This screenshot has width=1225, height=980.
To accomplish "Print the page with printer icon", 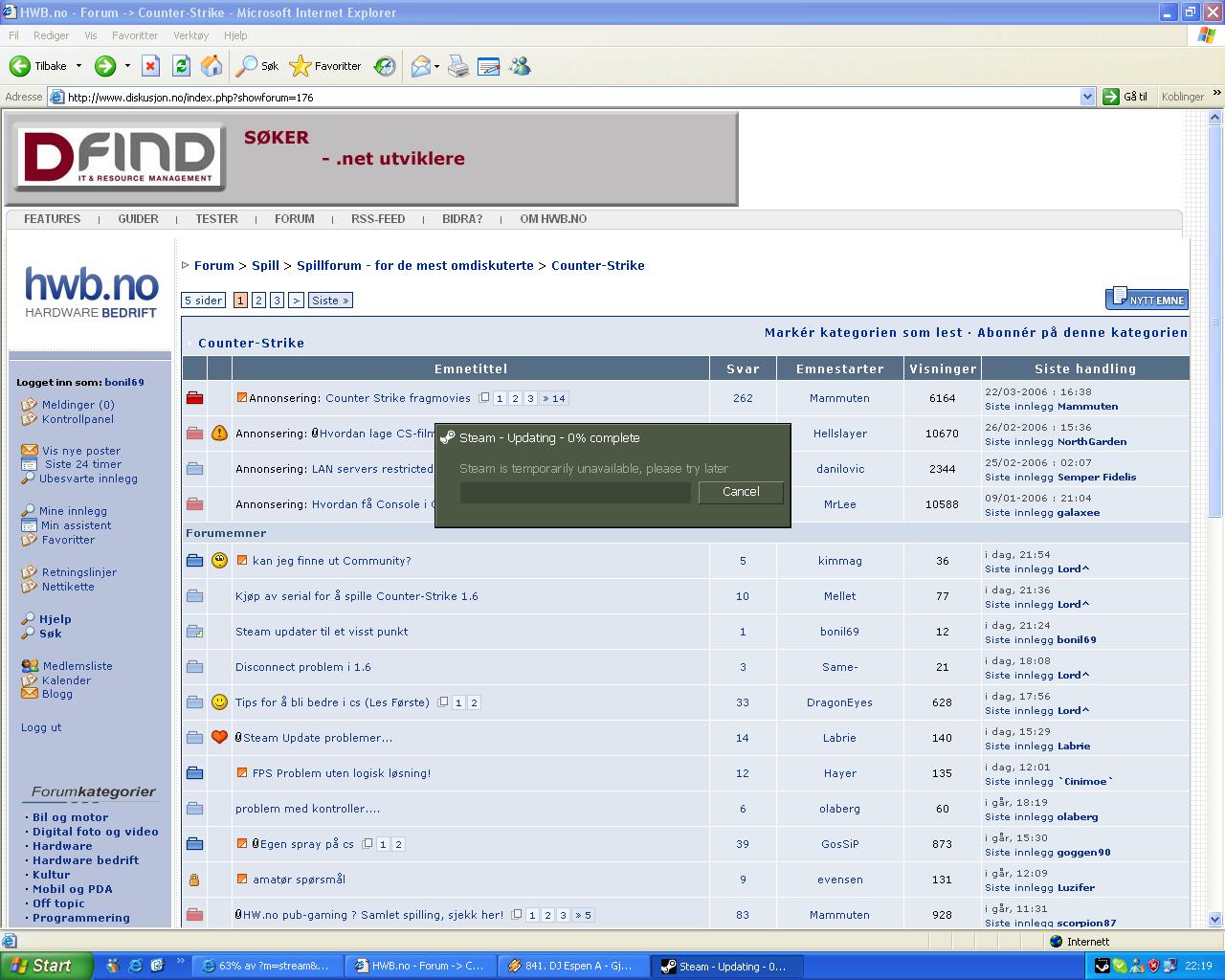I will click(x=458, y=66).
